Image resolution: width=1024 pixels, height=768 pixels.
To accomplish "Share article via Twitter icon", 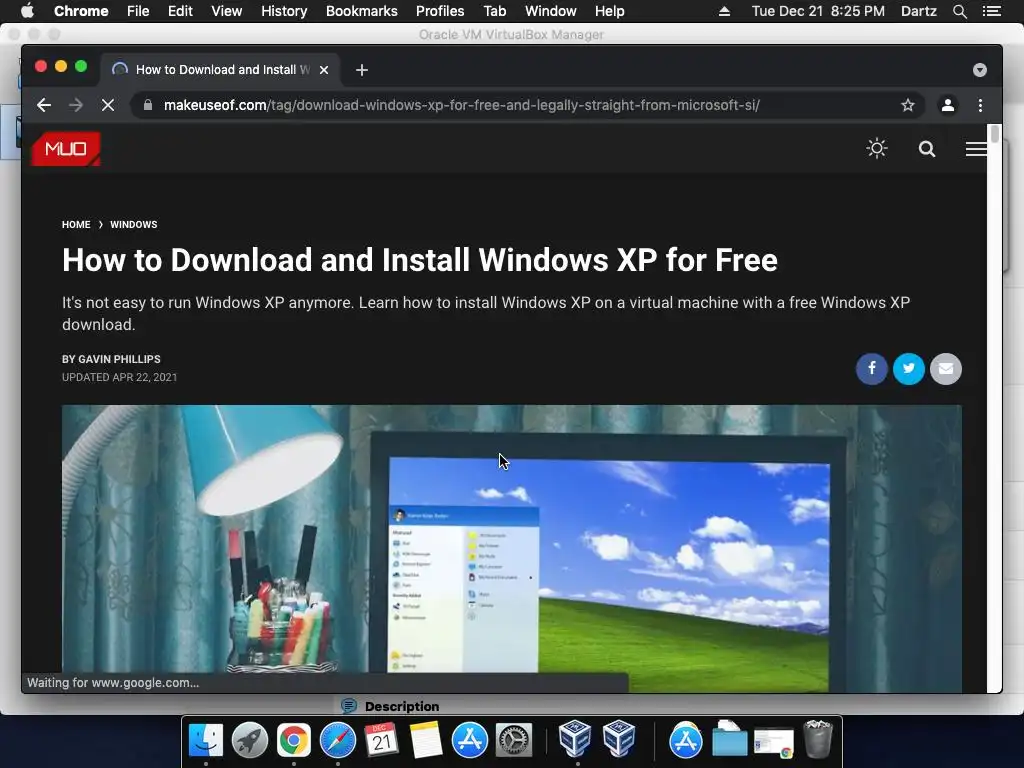I will click(908, 369).
